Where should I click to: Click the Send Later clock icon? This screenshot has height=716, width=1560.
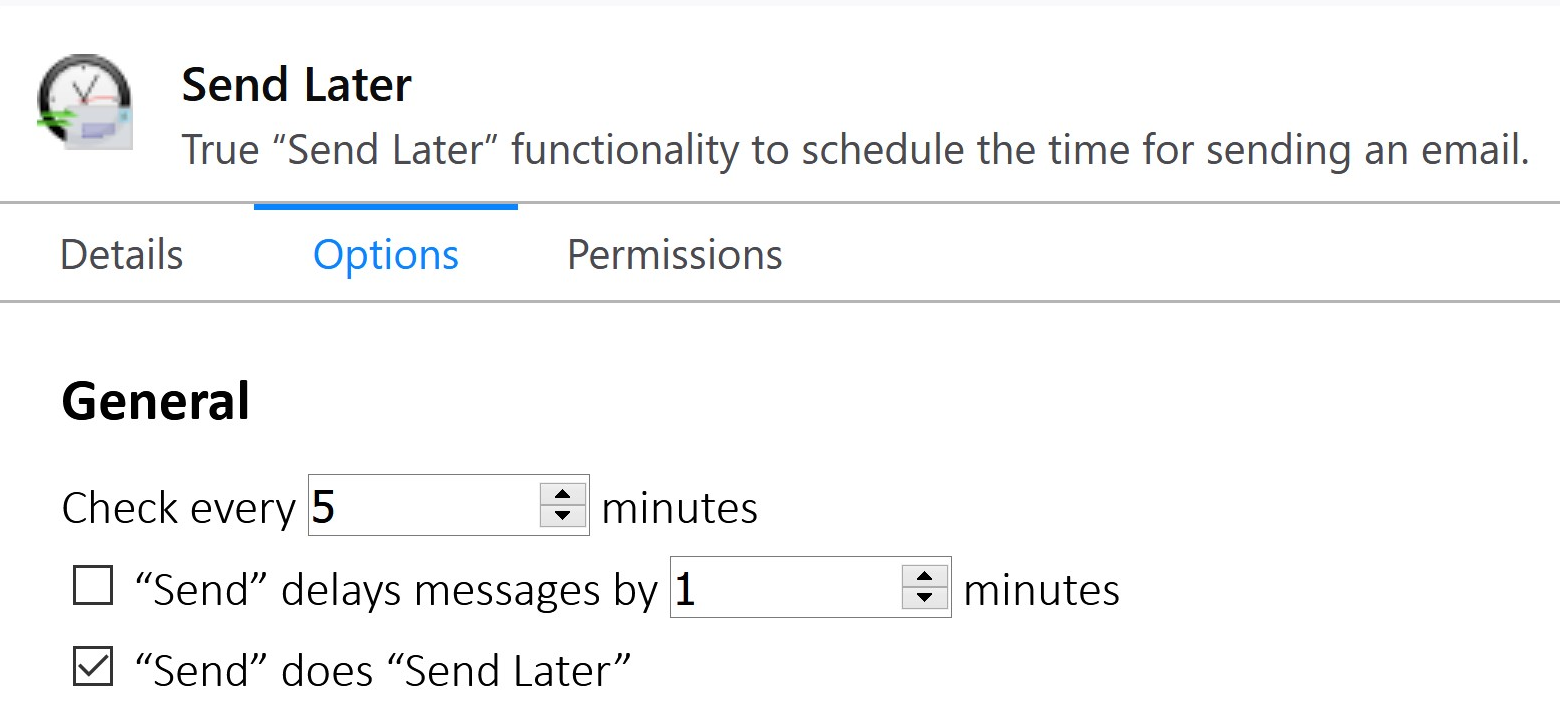coord(85,102)
